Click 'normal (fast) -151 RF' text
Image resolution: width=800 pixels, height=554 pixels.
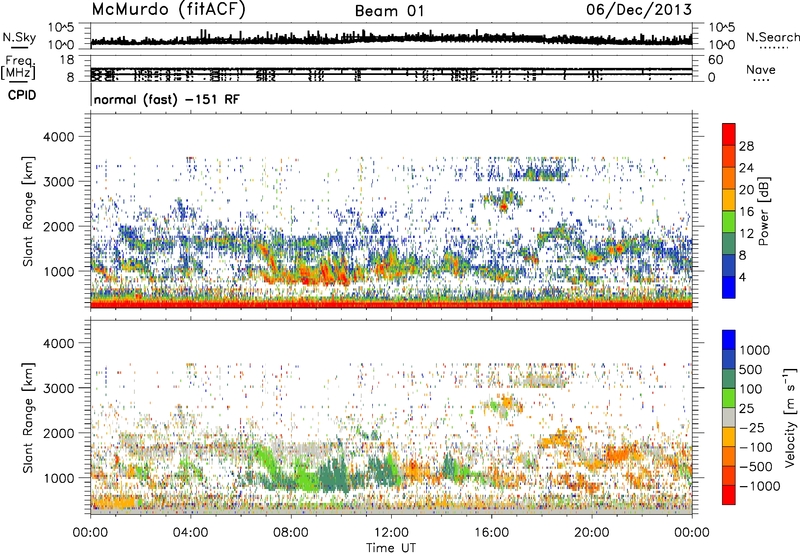click(x=166, y=99)
